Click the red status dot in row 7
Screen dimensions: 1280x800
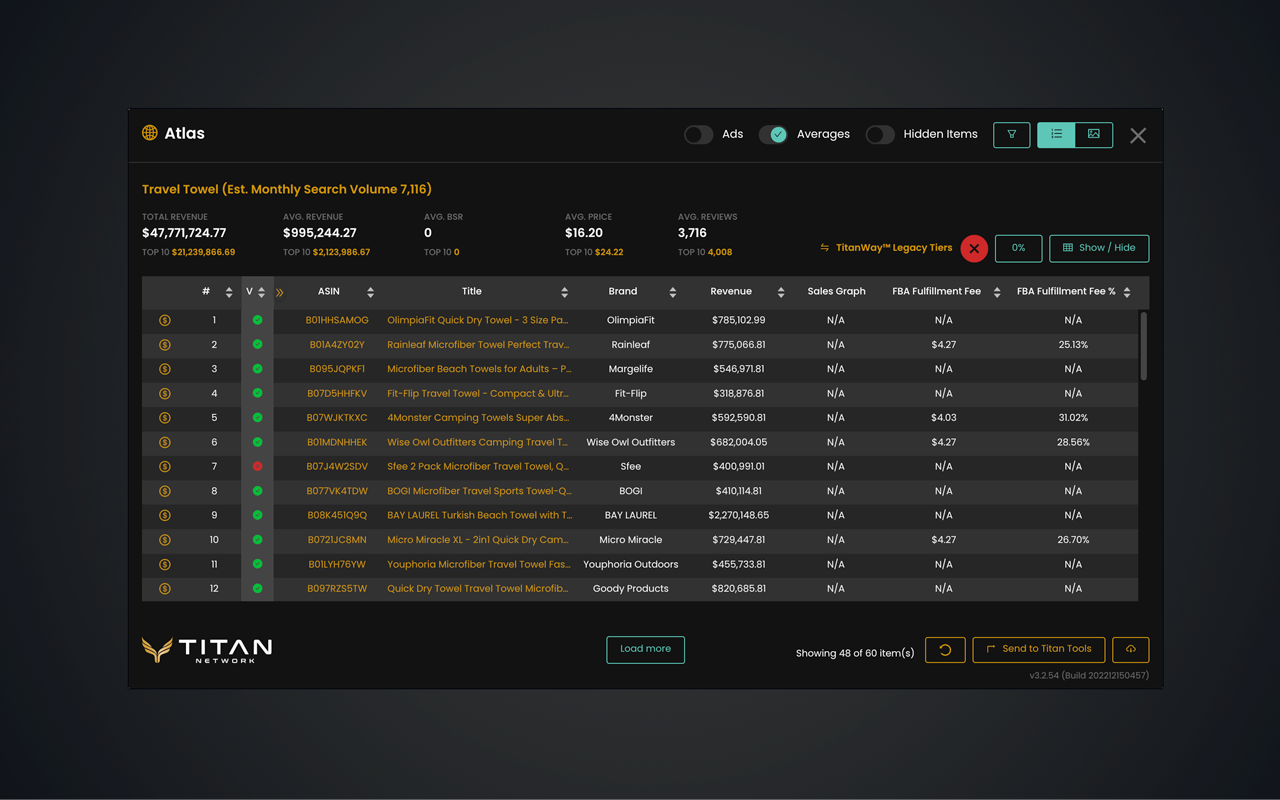(257, 467)
